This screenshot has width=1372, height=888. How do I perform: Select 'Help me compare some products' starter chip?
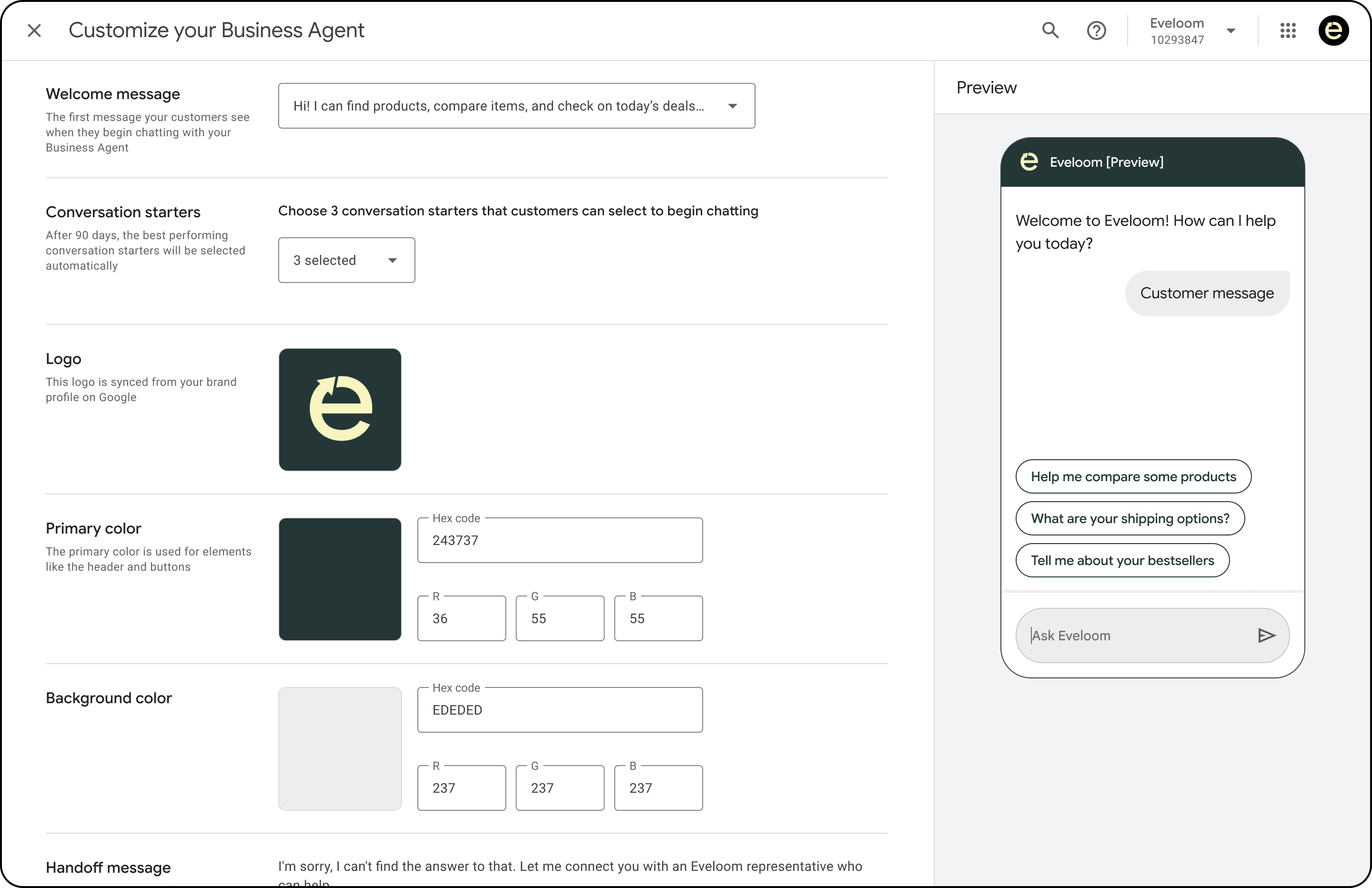point(1133,476)
